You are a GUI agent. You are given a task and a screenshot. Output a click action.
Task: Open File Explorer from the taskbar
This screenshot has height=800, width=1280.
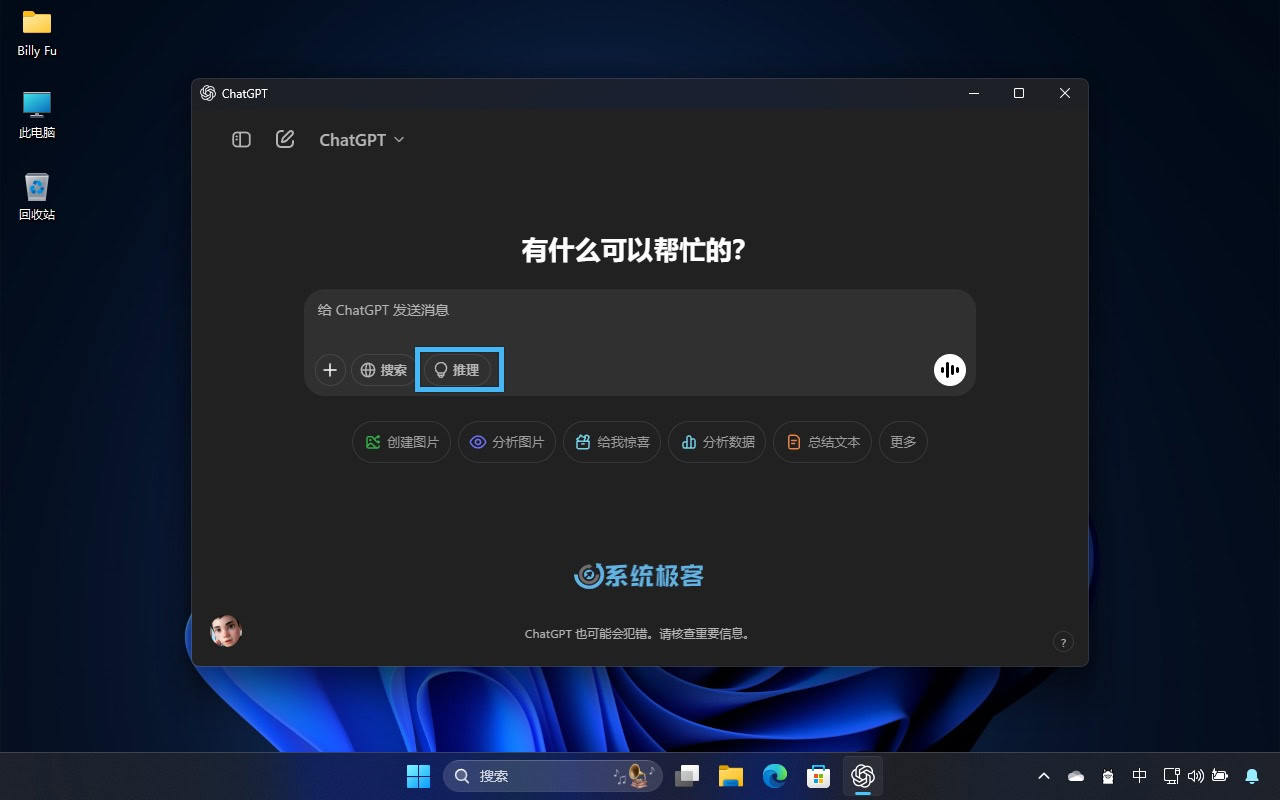pyautogui.click(x=731, y=776)
